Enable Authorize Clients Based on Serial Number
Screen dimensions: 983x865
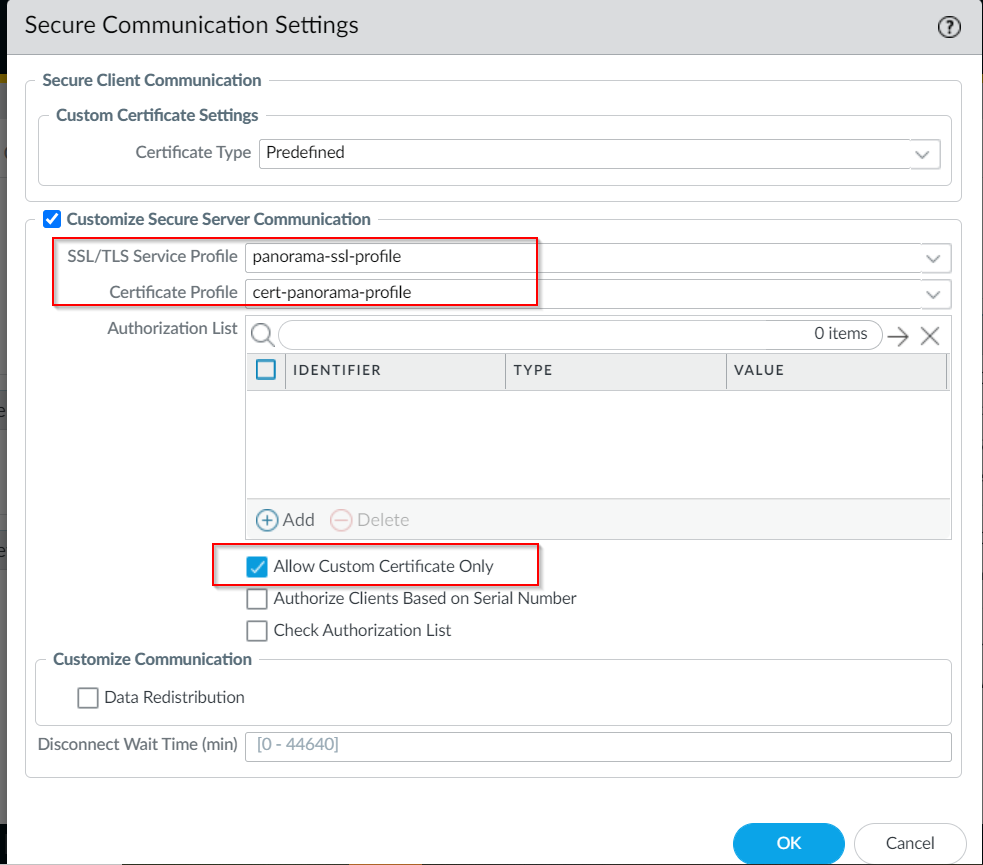257,599
